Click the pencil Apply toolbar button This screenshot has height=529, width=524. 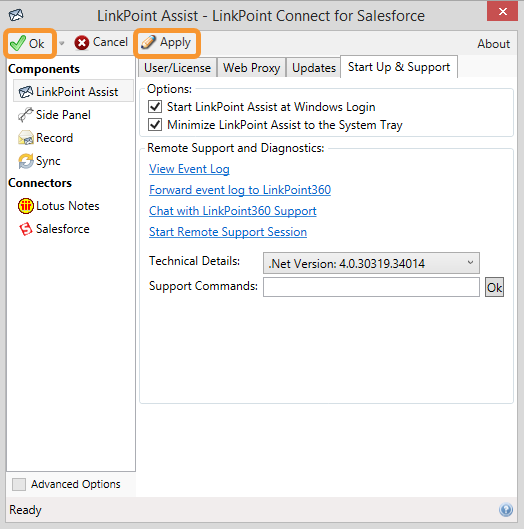[167, 43]
